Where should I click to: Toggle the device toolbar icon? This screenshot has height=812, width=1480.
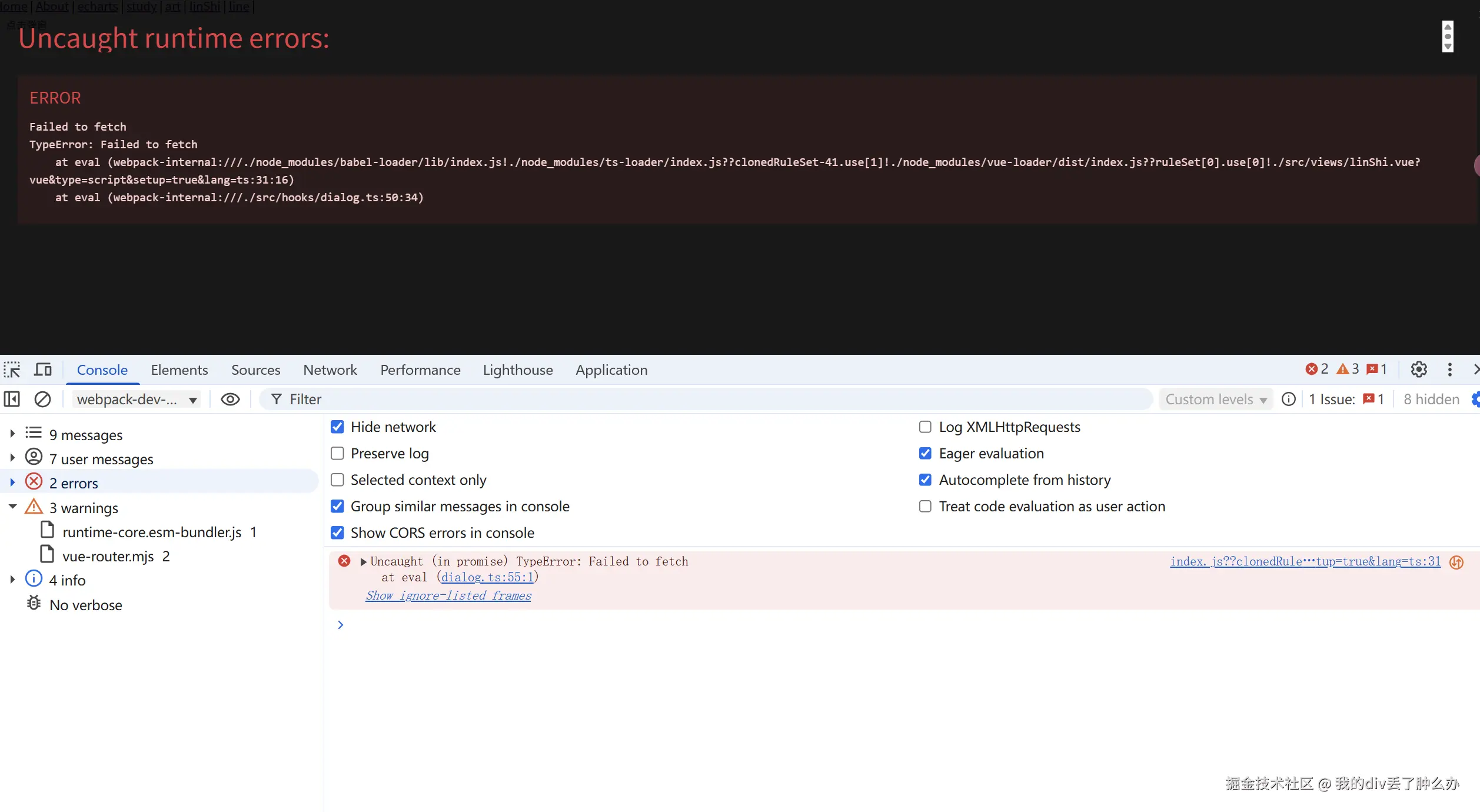[43, 370]
